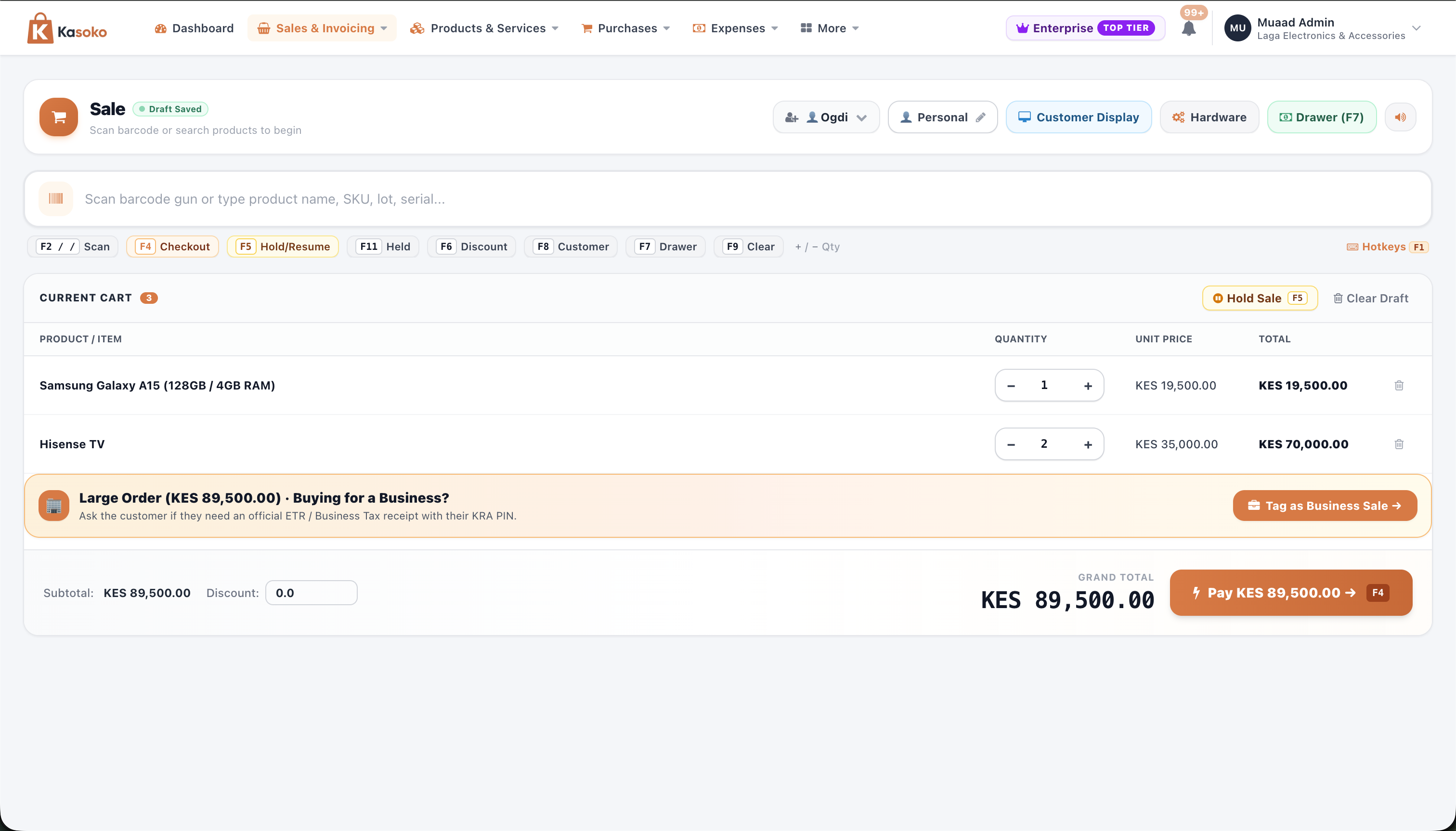Viewport: 1456px width, 831px height.
Task: Decrease Samsung Galaxy A15 quantity
Action: click(x=1011, y=386)
